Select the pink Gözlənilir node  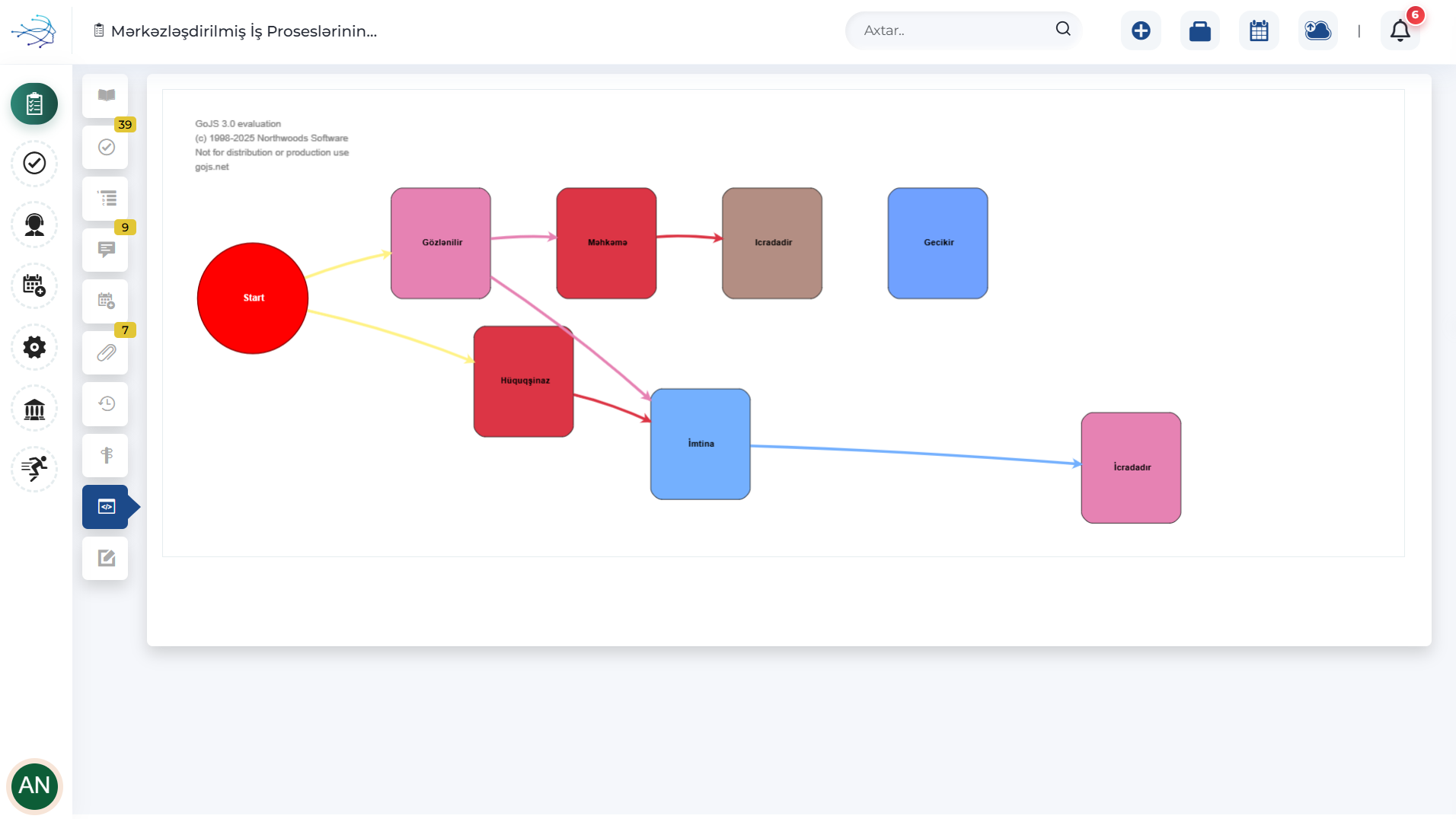pyautogui.click(x=441, y=244)
